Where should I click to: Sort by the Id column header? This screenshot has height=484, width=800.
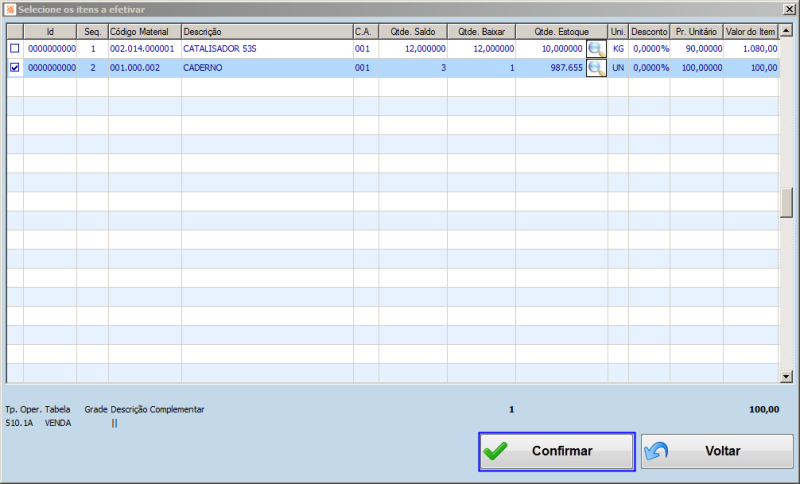pos(50,32)
